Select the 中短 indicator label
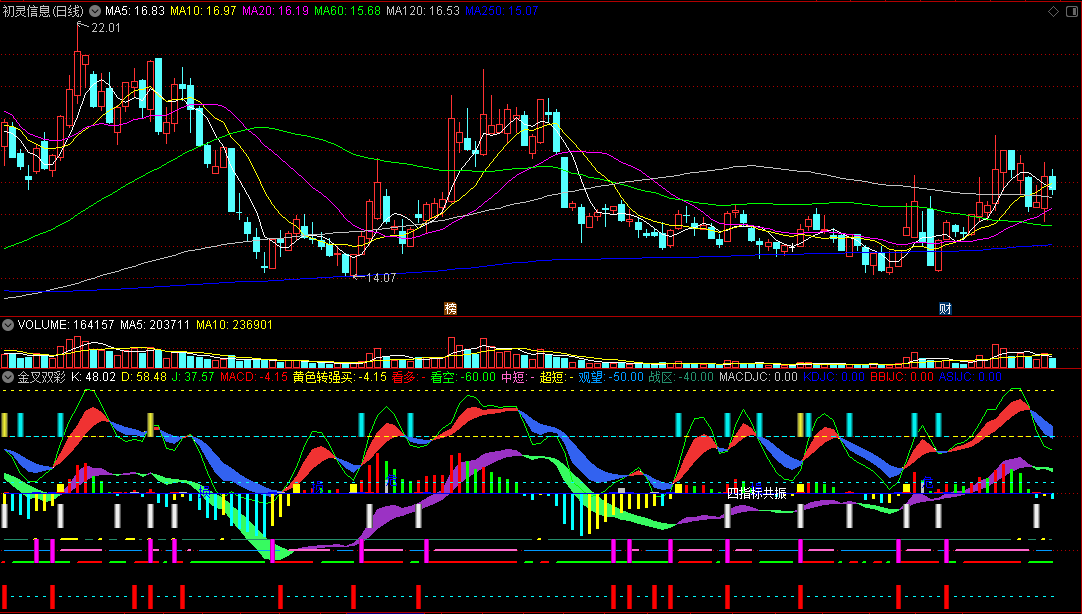This screenshot has width=1082, height=614. click(518, 377)
